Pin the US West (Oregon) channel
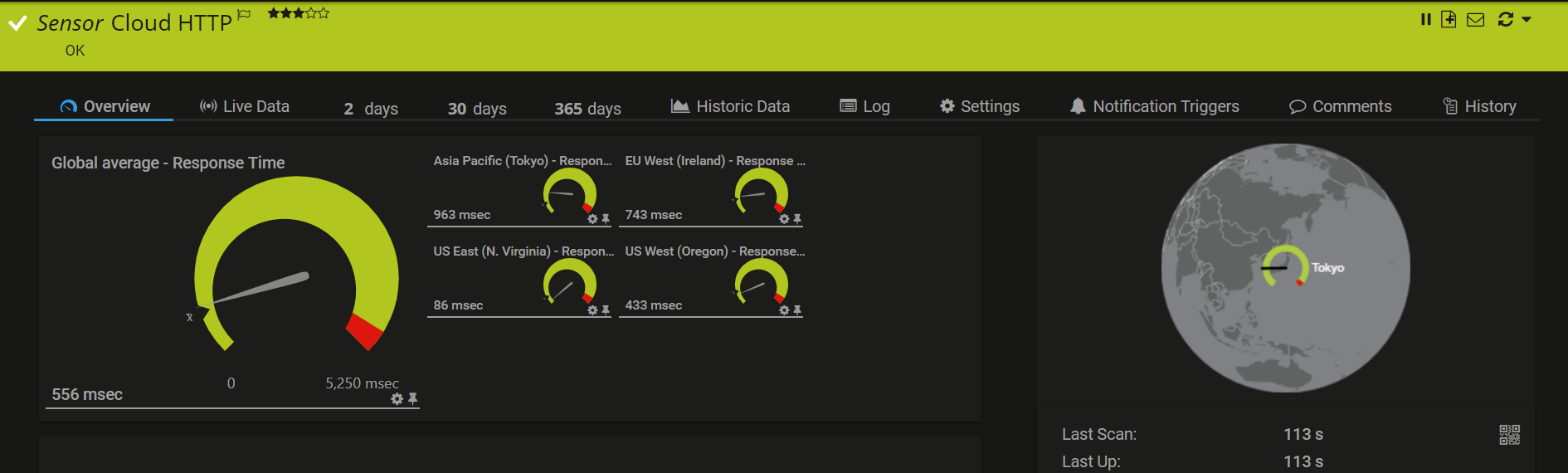 pyautogui.click(x=797, y=310)
